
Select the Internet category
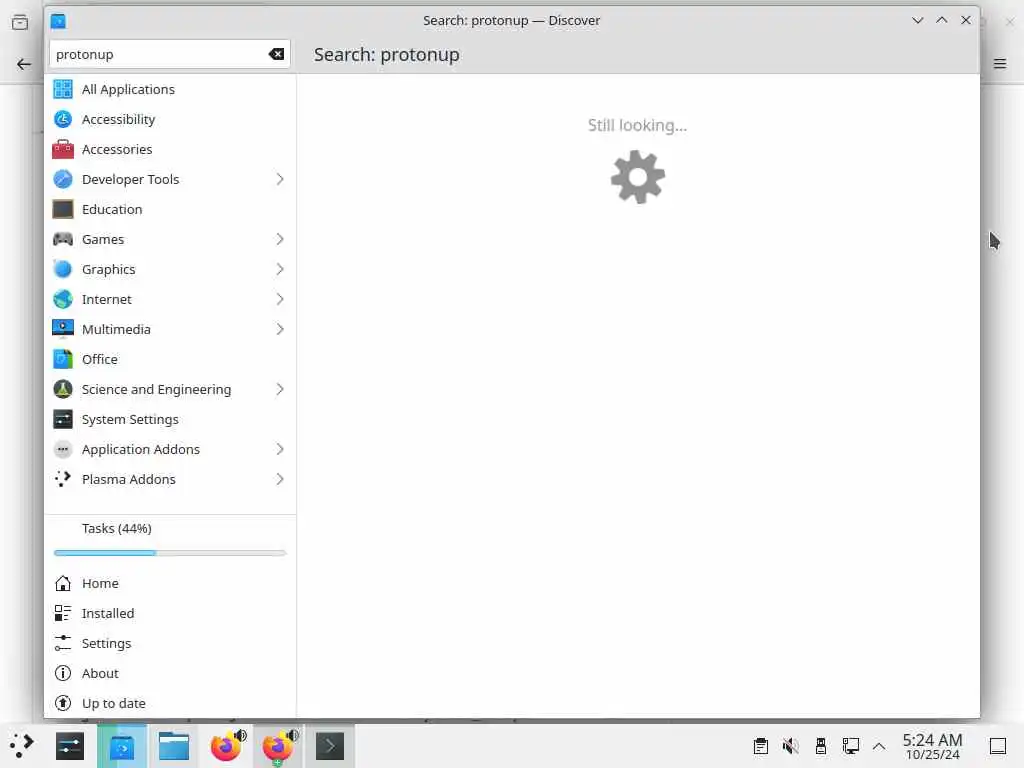point(170,300)
